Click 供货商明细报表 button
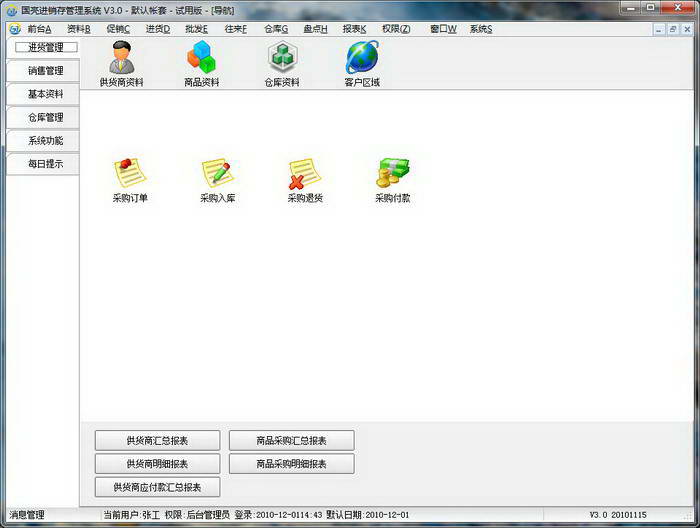 pos(157,464)
